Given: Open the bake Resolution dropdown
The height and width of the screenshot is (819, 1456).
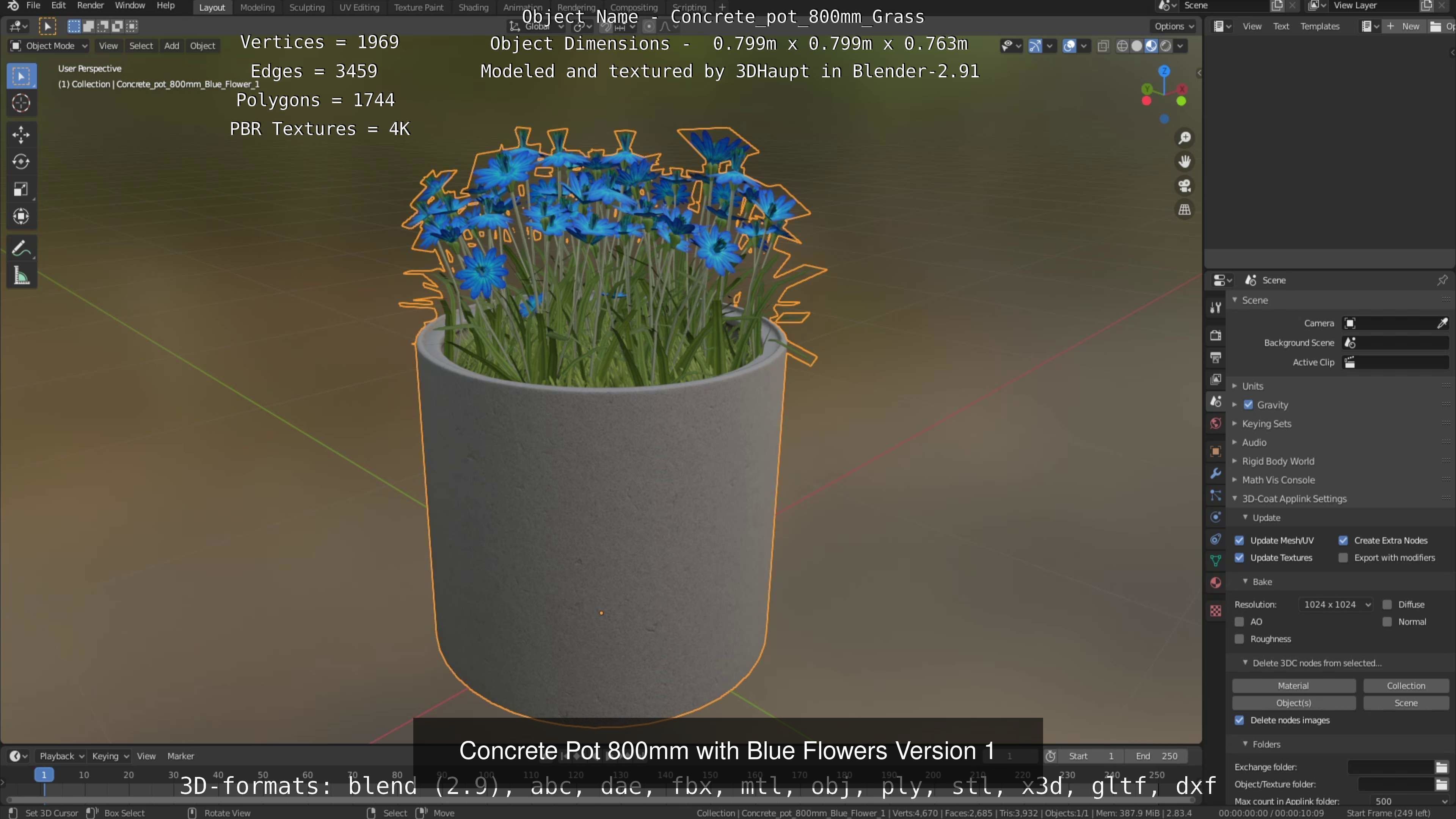Looking at the screenshot, I should tap(1336, 605).
